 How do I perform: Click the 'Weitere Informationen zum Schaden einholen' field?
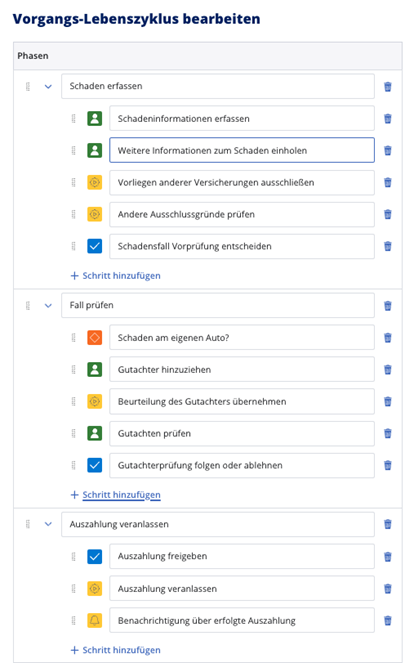[242, 150]
